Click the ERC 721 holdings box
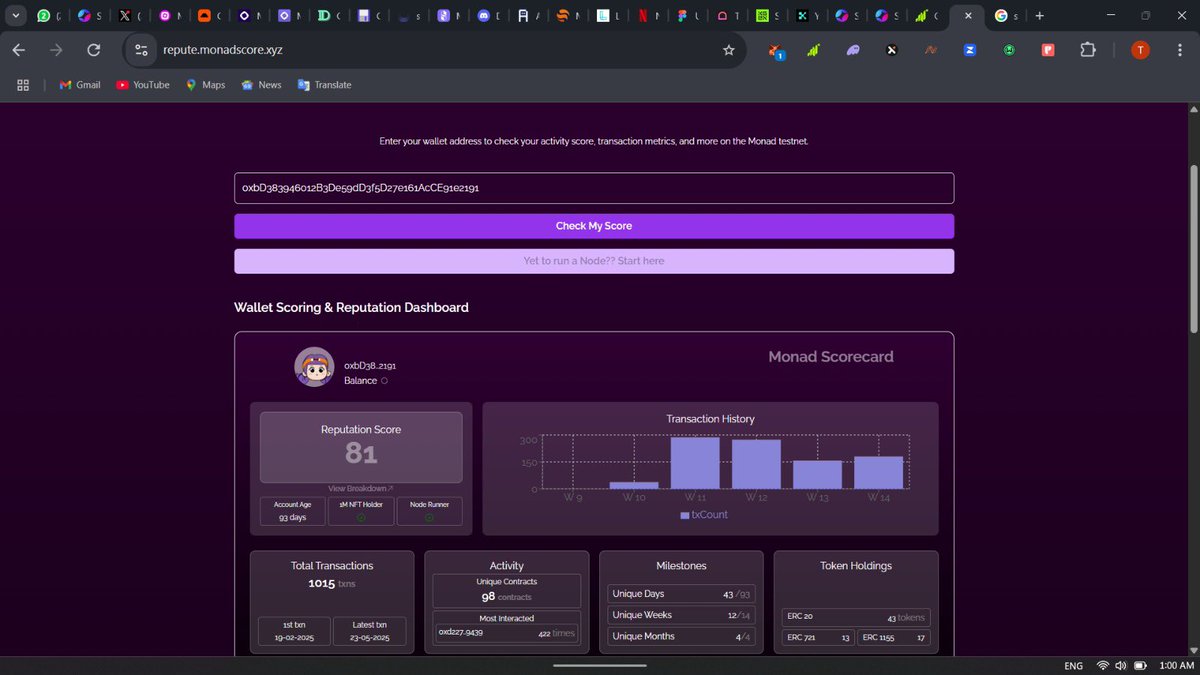The width and height of the screenshot is (1200, 675). pyautogui.click(x=818, y=637)
